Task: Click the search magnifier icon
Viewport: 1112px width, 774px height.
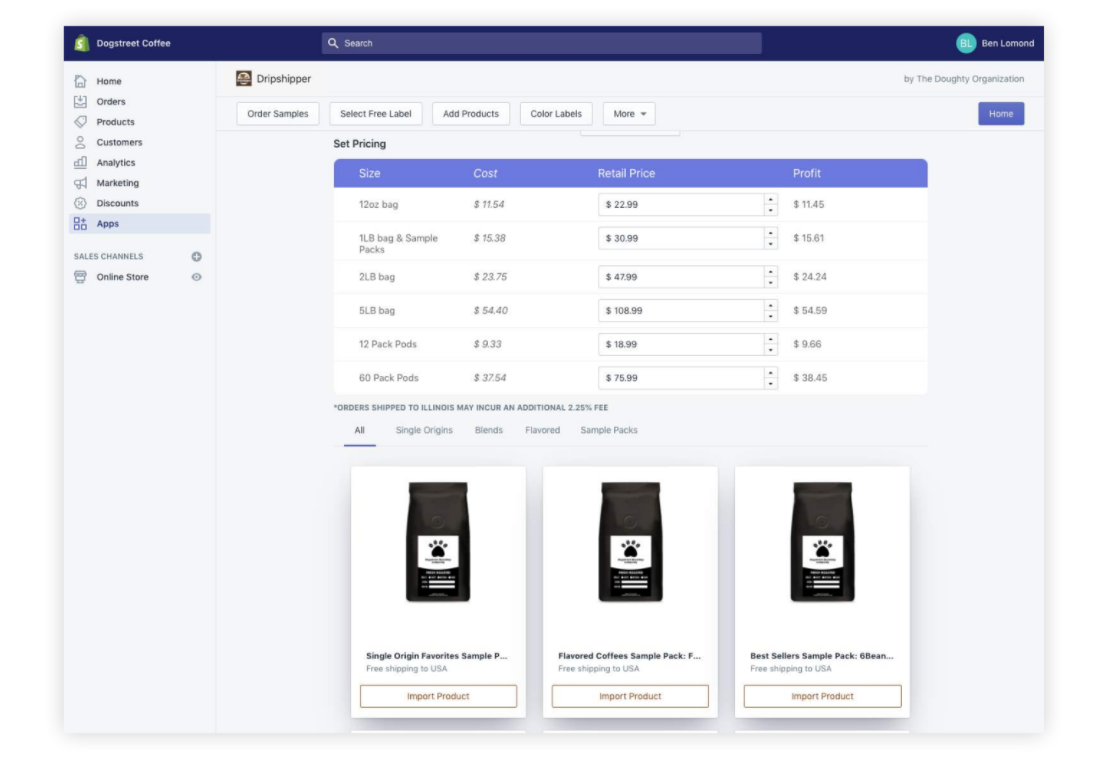Action: pos(333,43)
